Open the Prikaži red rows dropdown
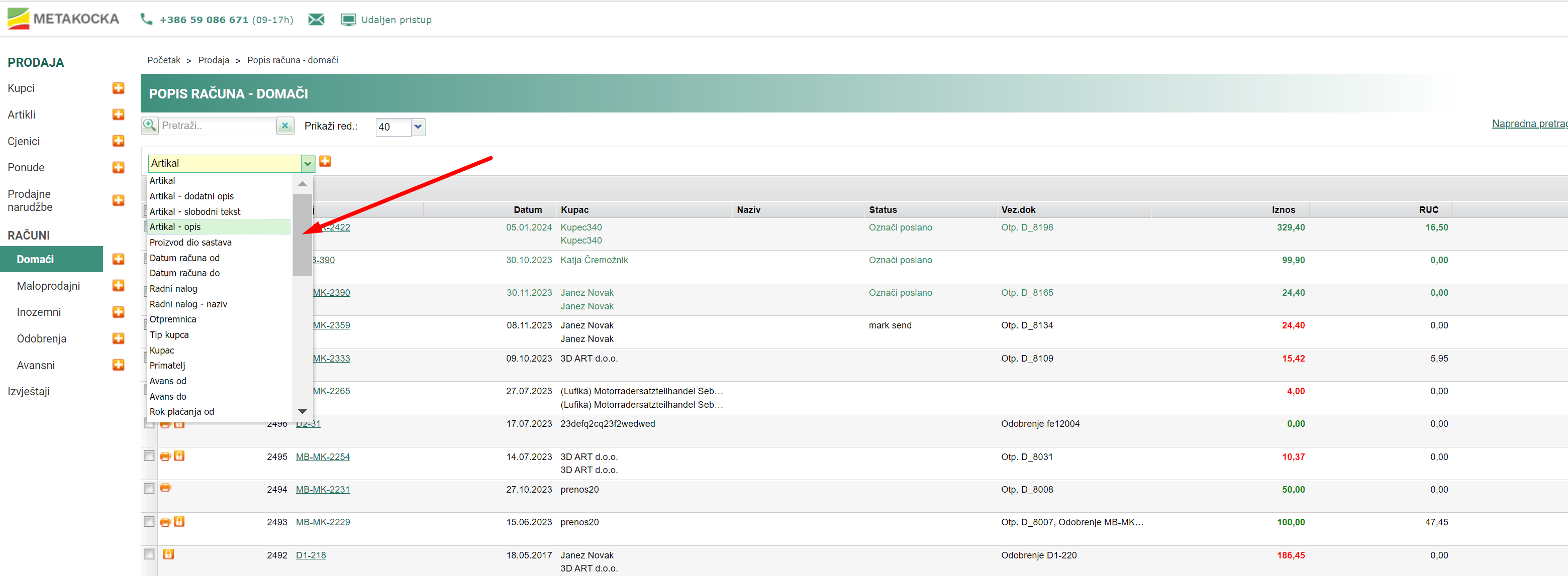 coord(418,127)
